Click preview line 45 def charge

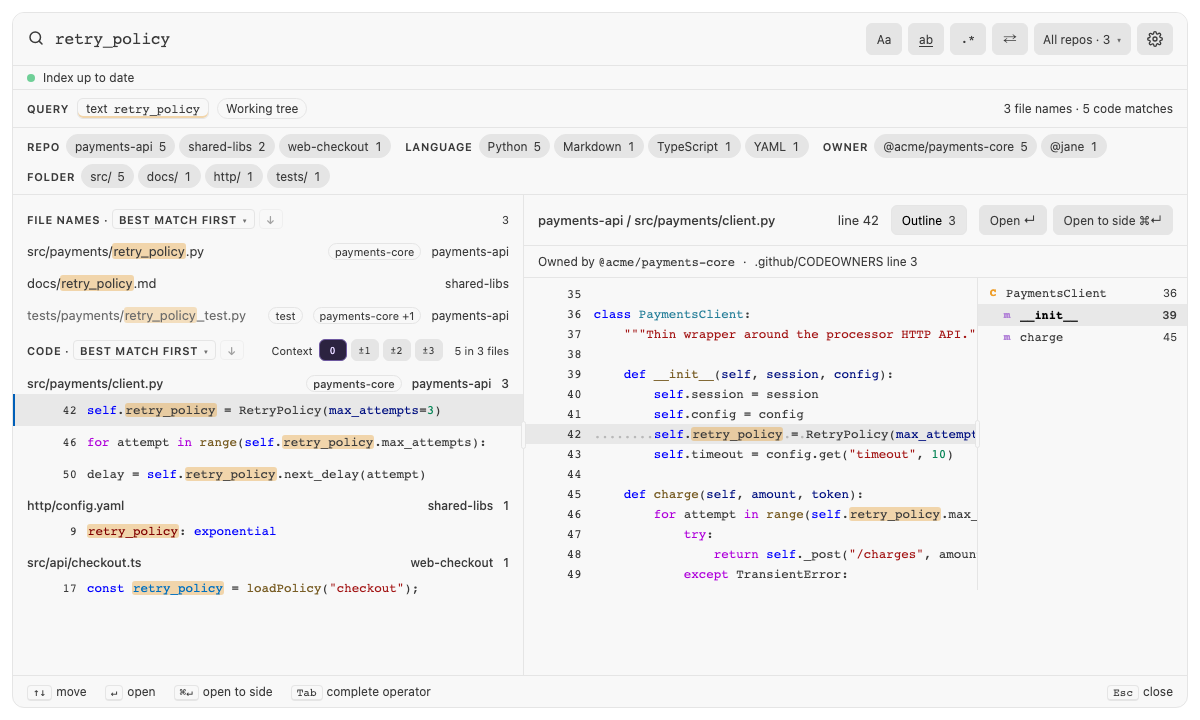(x=751, y=494)
